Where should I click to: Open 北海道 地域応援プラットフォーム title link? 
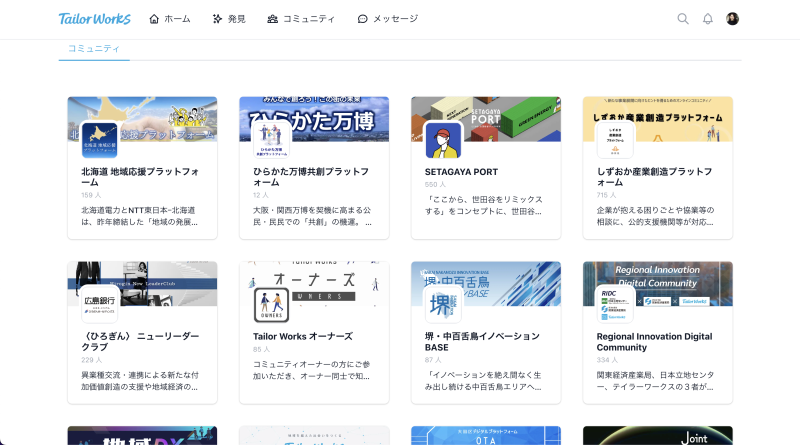click(140, 177)
